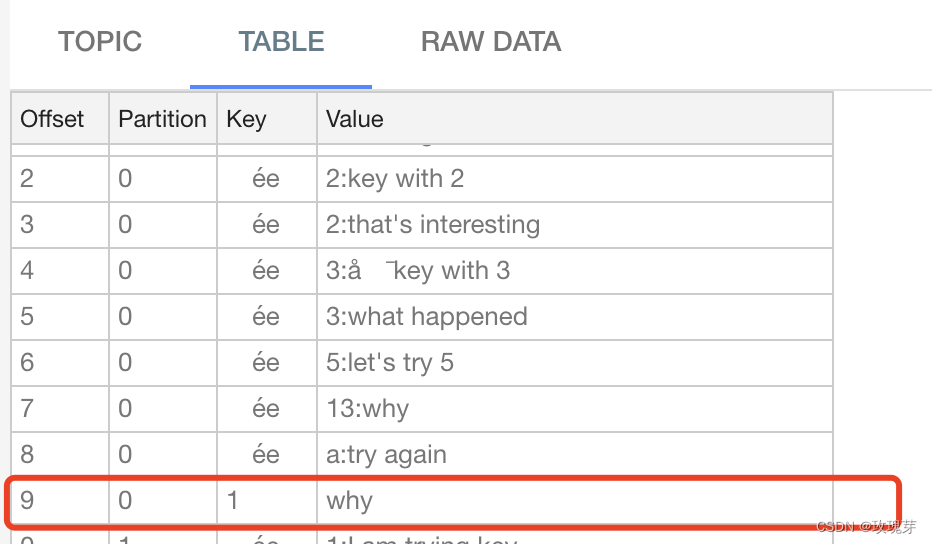This screenshot has width=932, height=544.
Task: Click the Offset column header
Action: tap(53, 119)
